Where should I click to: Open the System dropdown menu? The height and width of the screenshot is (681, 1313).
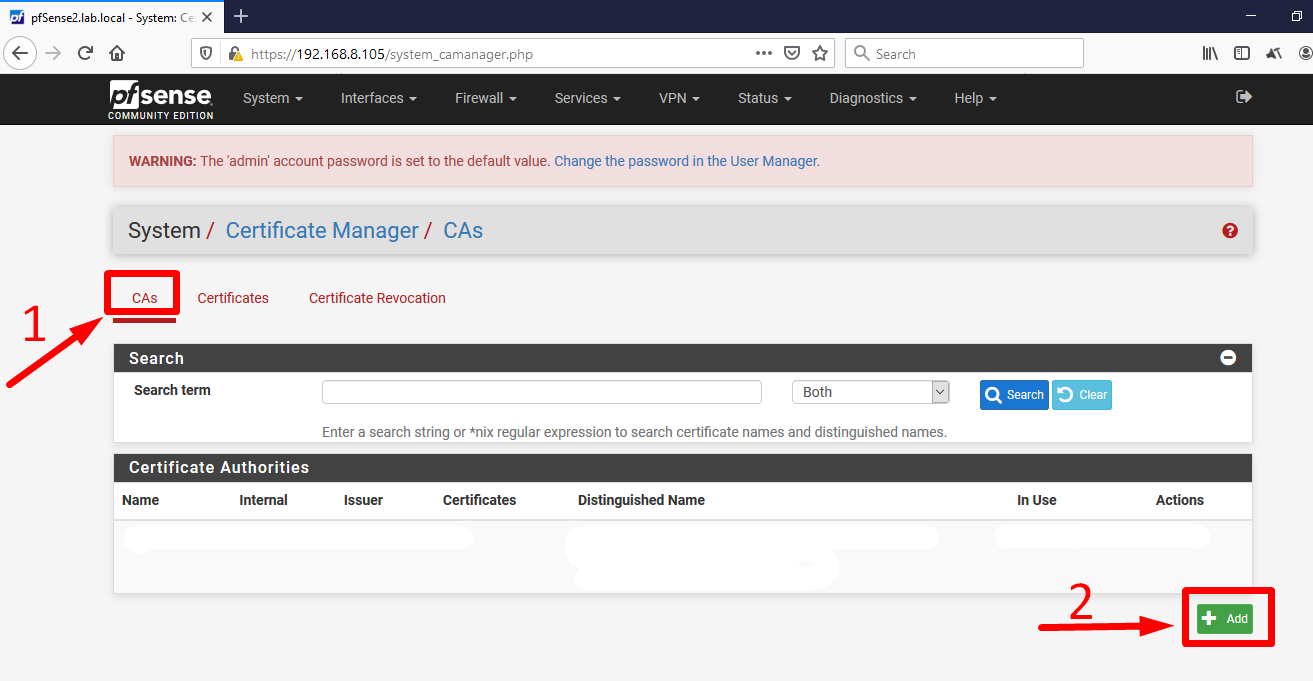point(273,98)
